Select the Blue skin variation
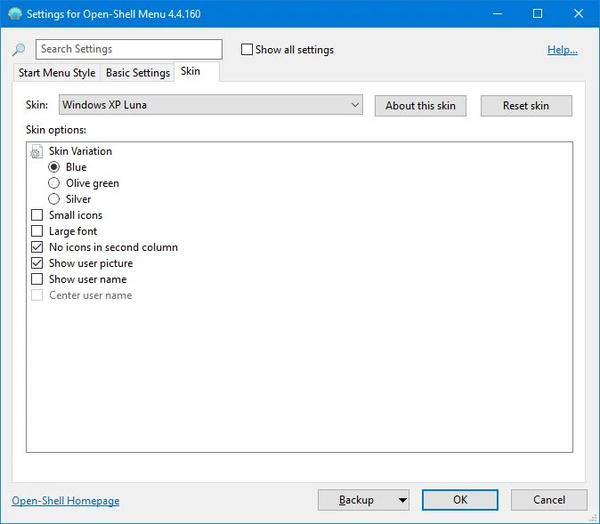The width and height of the screenshot is (600, 524). [x=54, y=167]
